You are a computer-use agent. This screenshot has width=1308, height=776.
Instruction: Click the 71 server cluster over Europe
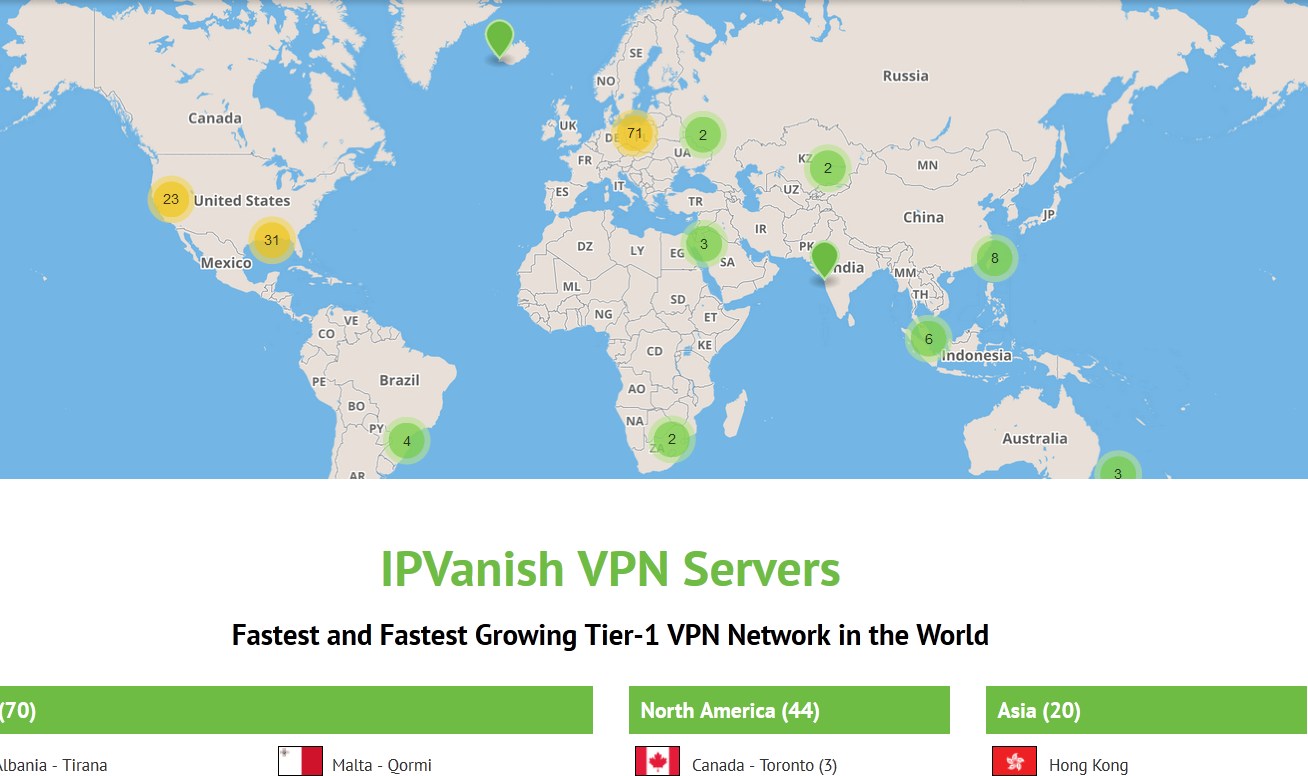634,133
